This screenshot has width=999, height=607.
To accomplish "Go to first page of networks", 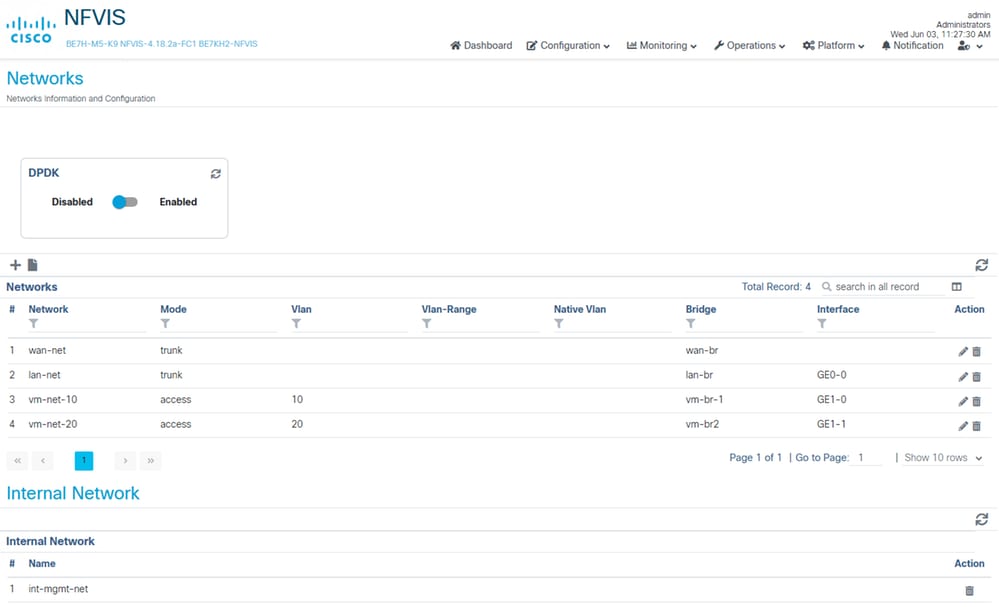I will click(x=17, y=461).
